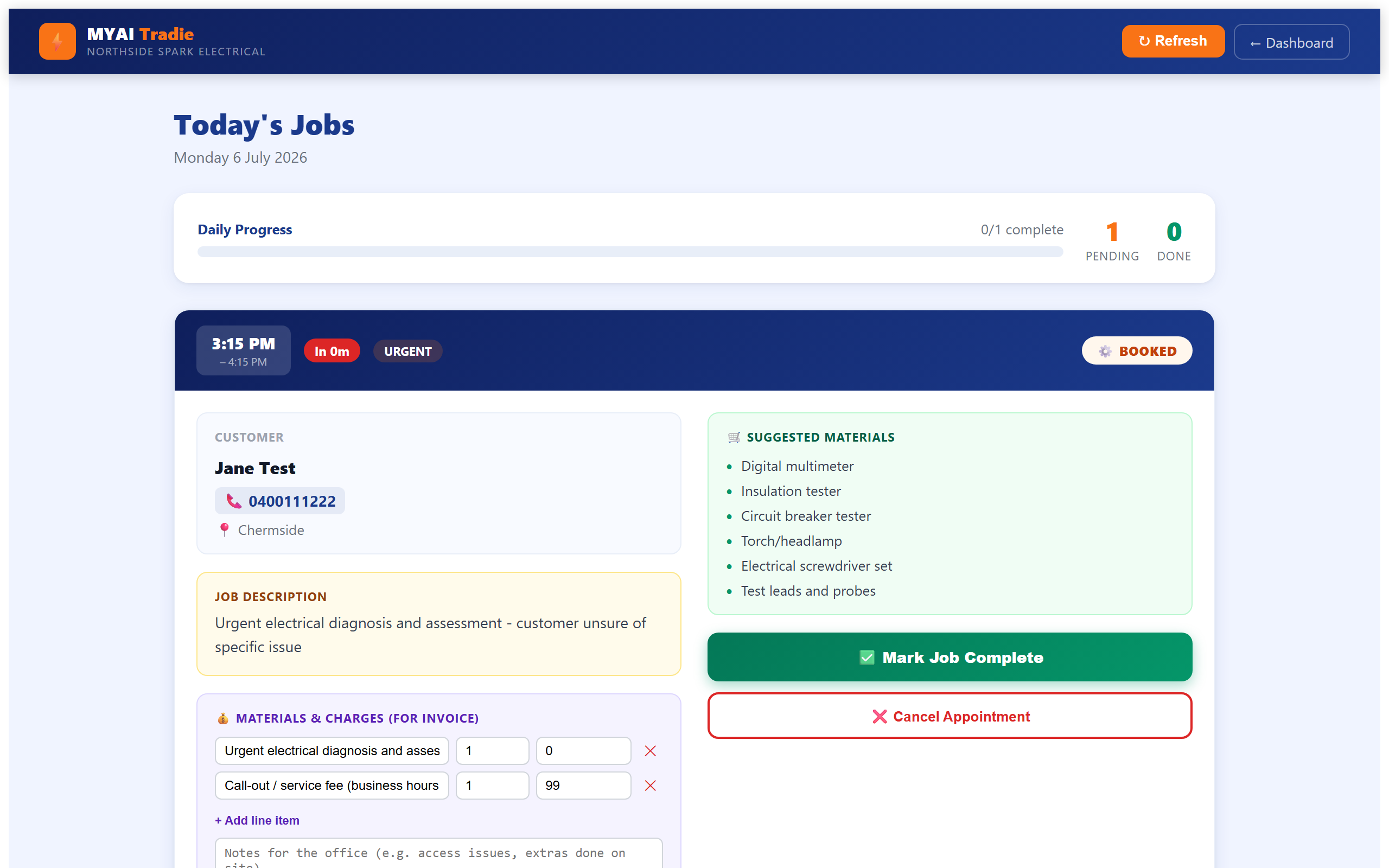Click the date 'Monday 6 July 2026'

click(240, 158)
